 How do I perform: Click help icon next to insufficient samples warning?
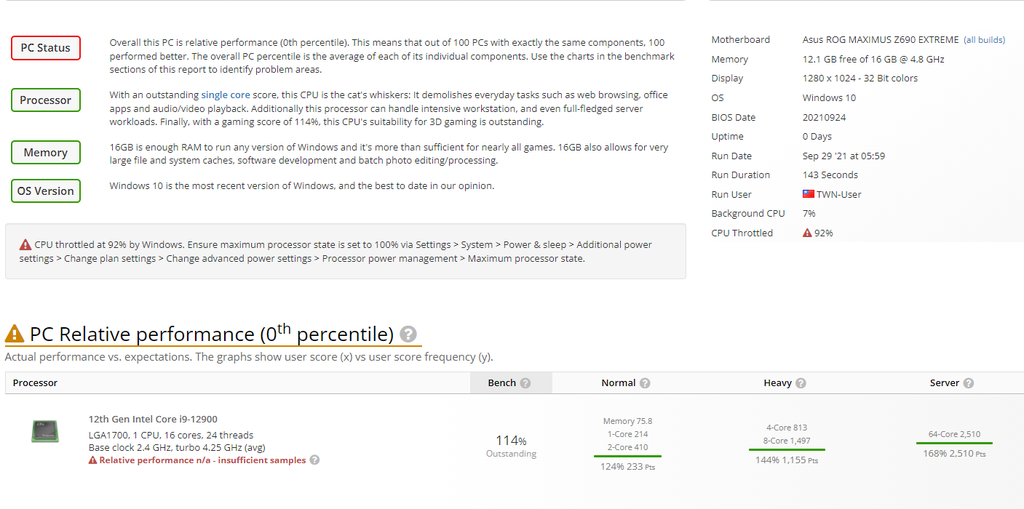[x=314, y=460]
